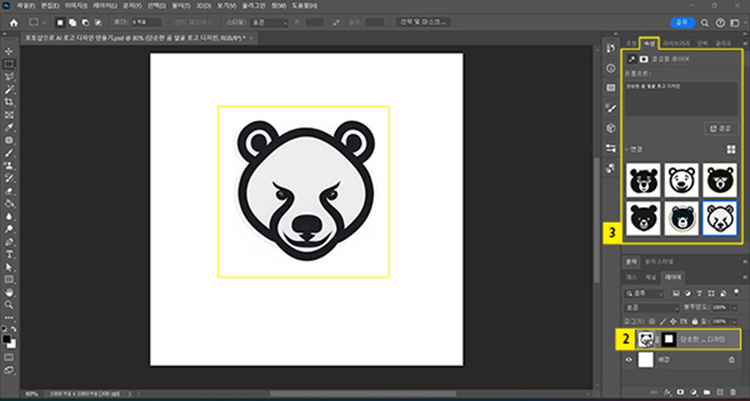Click the blue Share button
The width and height of the screenshot is (750, 401).
683,22
